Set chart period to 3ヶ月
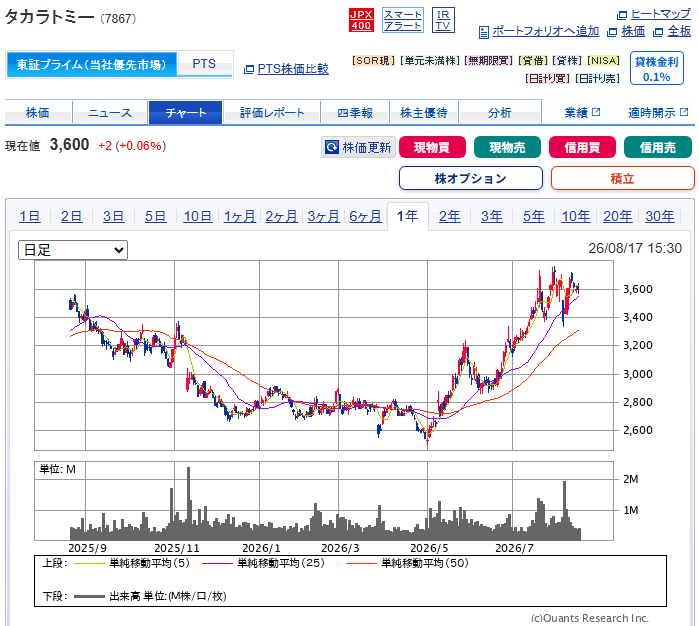 (323, 216)
